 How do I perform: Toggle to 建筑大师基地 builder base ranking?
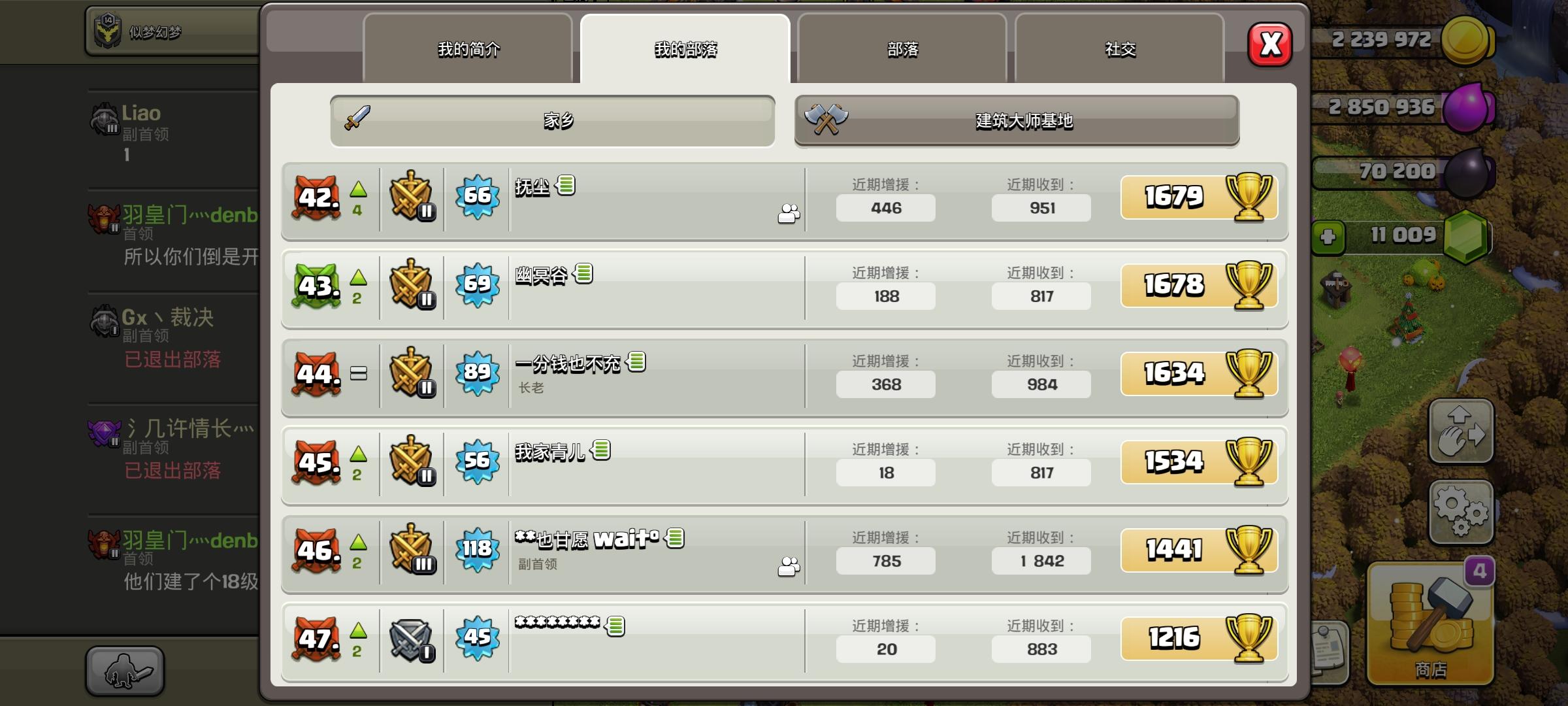click(1017, 121)
